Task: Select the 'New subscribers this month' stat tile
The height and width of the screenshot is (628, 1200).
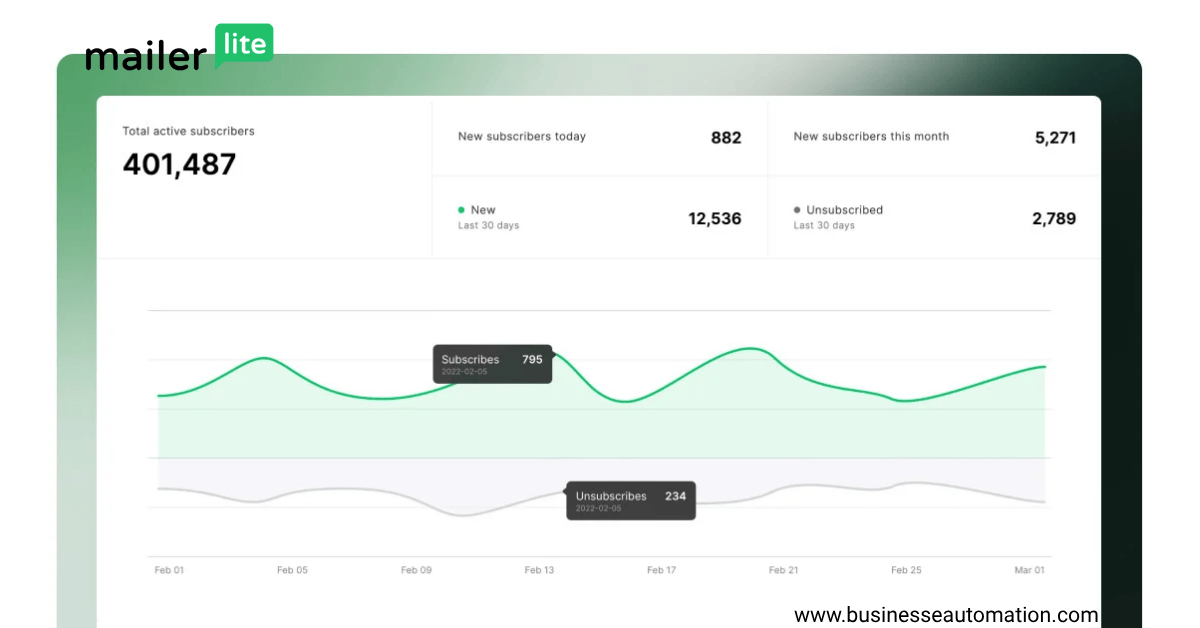Action: click(x=935, y=137)
